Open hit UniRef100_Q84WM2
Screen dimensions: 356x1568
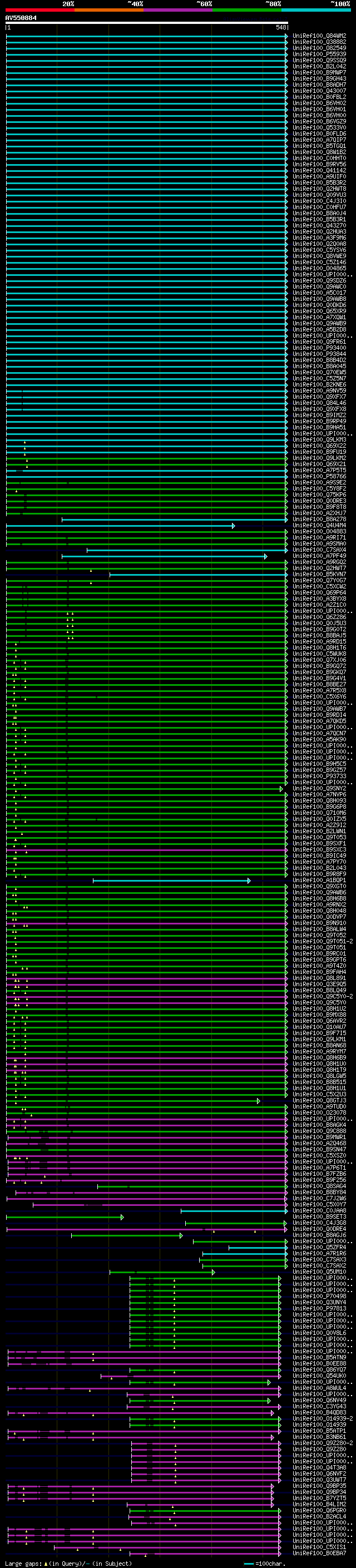[x=319, y=36]
